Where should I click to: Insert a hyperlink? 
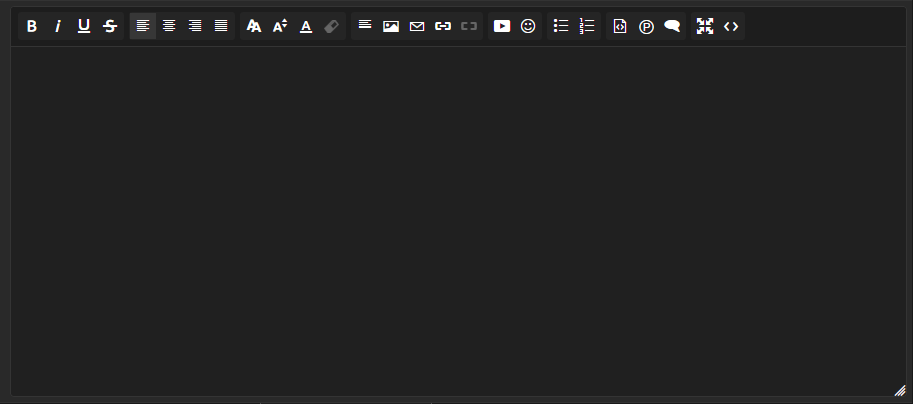[x=443, y=26]
